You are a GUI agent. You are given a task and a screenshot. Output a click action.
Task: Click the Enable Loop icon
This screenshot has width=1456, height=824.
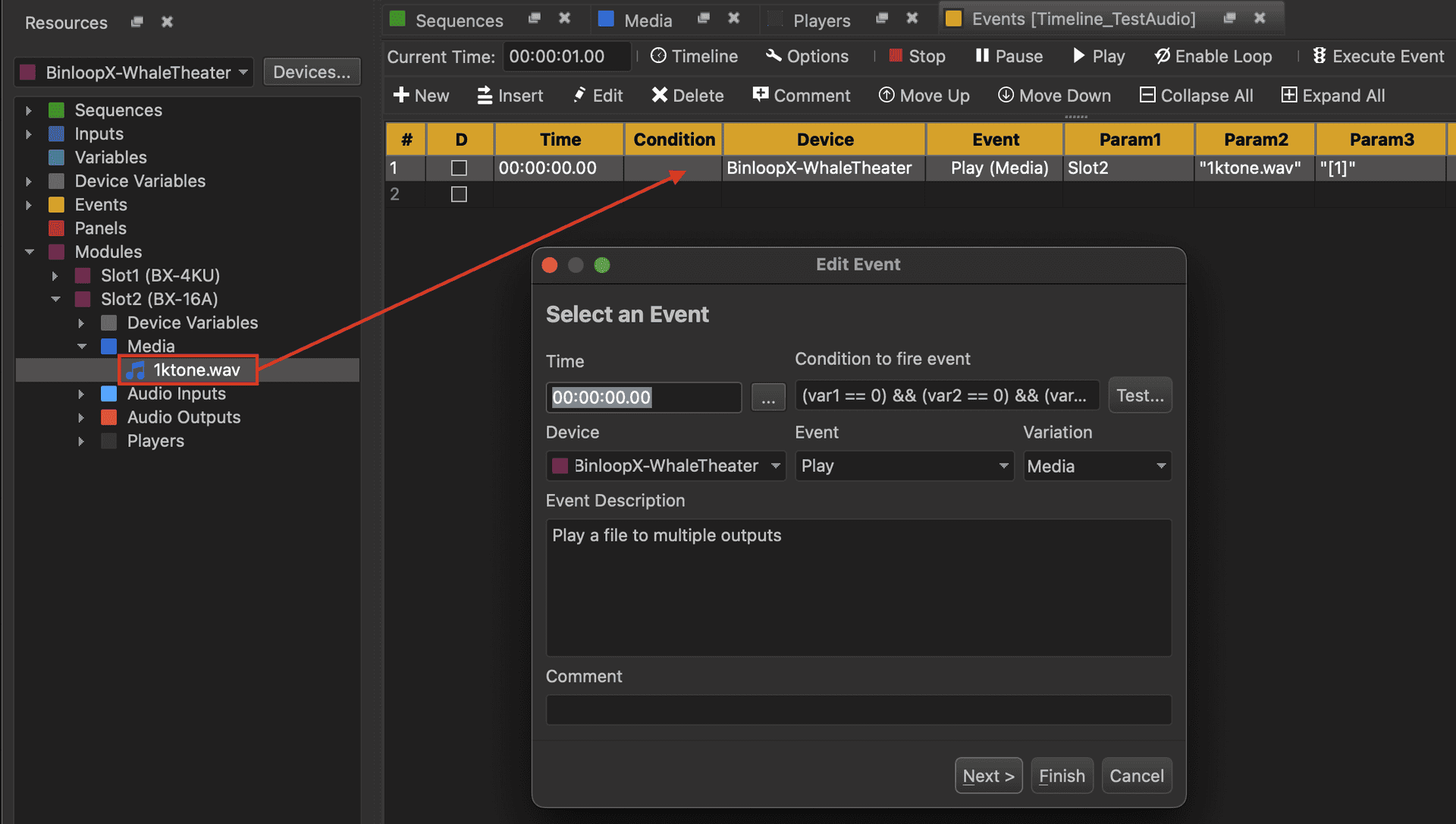pyautogui.click(x=1162, y=56)
